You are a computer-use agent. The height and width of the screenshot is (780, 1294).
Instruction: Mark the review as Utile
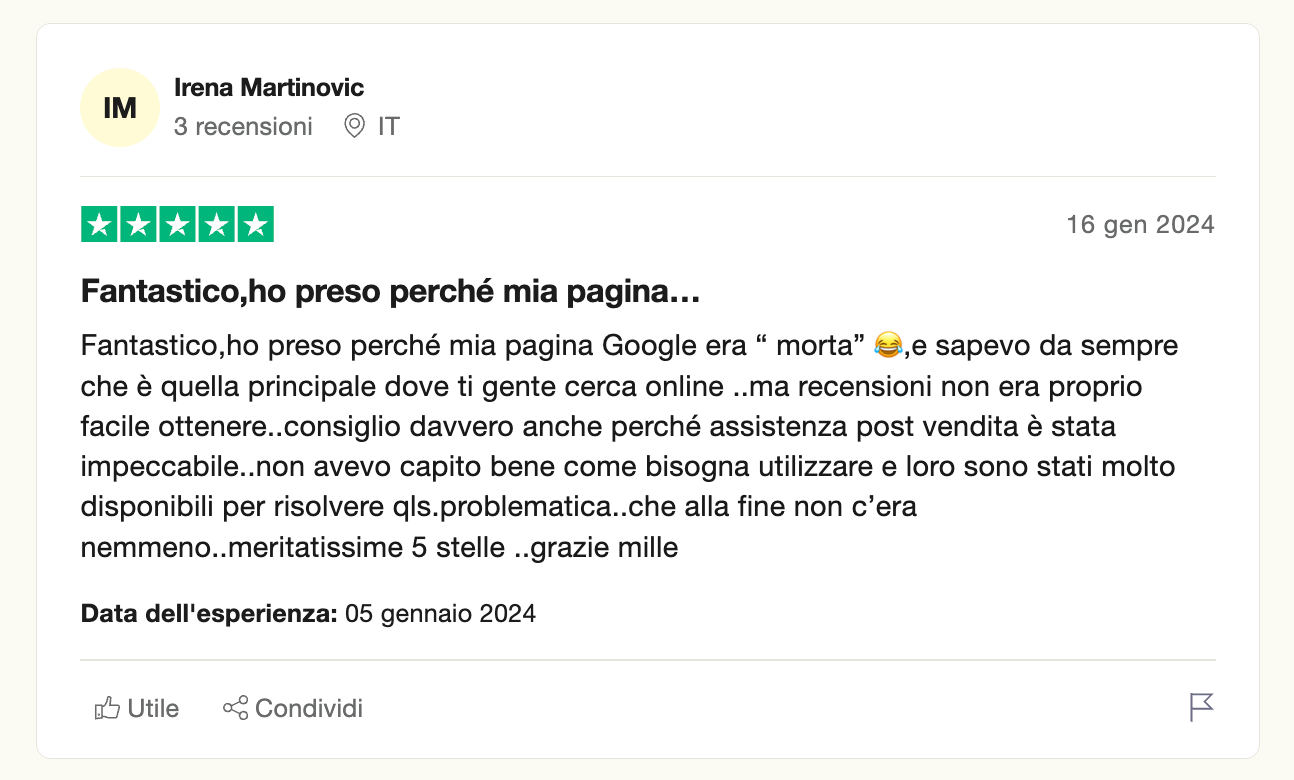[153, 709]
